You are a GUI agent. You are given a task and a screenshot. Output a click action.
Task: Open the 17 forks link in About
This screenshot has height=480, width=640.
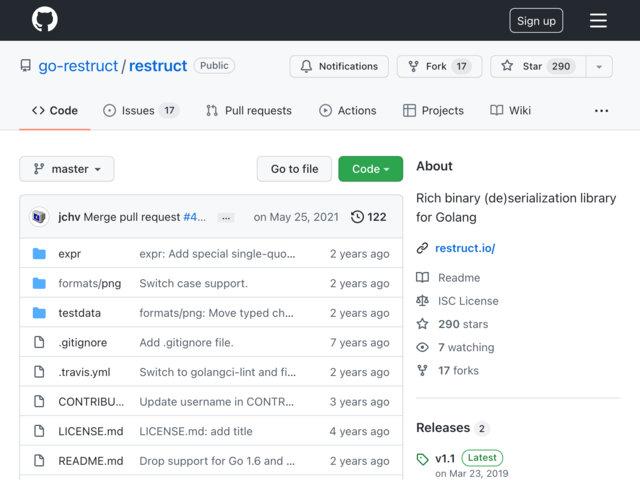(458, 371)
